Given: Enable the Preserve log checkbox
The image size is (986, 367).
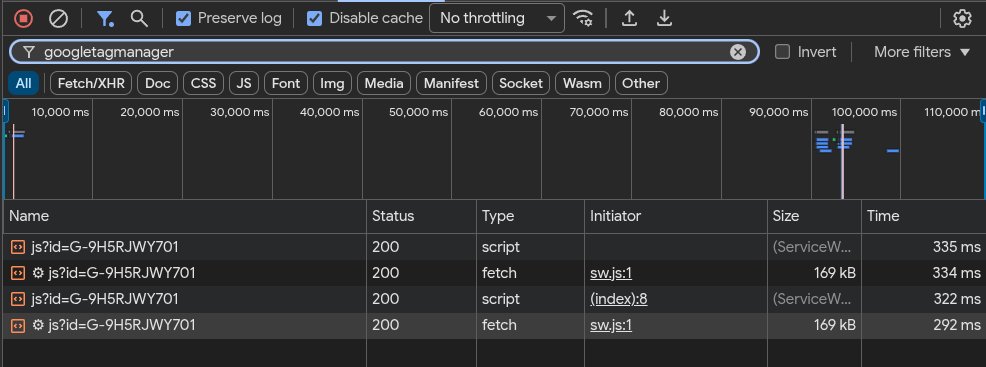Looking at the screenshot, I should [184, 18].
